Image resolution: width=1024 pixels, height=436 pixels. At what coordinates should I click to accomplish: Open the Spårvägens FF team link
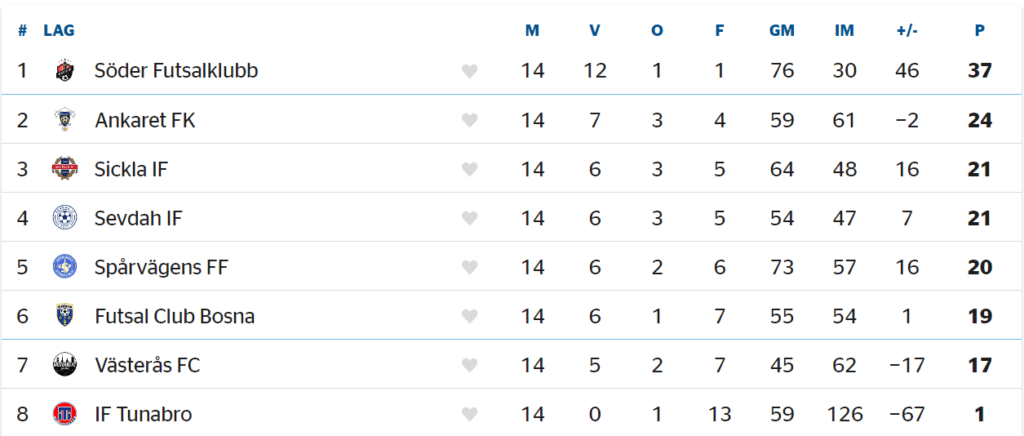(x=161, y=268)
